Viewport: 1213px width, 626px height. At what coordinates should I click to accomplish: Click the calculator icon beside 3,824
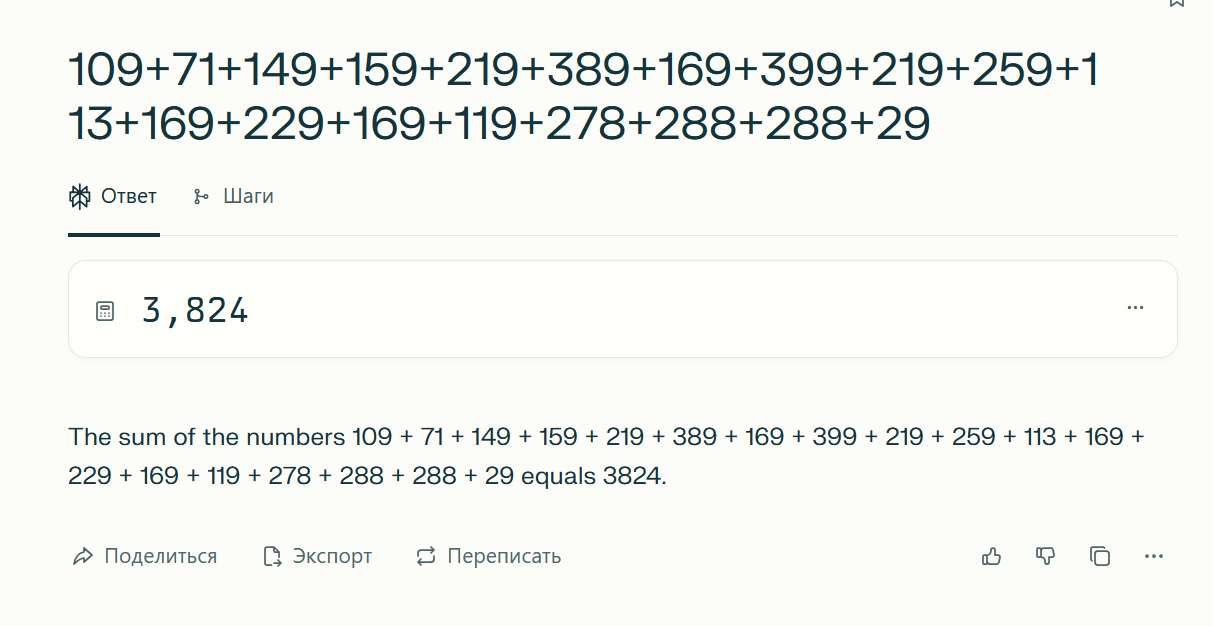click(105, 311)
